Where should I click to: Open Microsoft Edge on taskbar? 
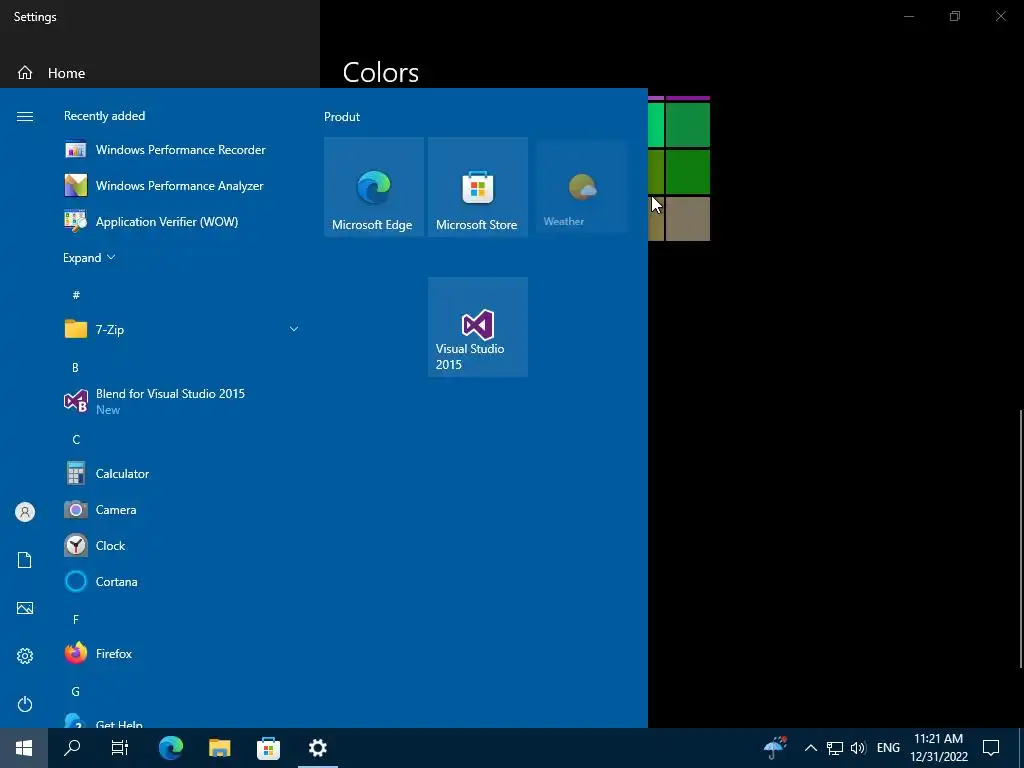pyautogui.click(x=171, y=748)
